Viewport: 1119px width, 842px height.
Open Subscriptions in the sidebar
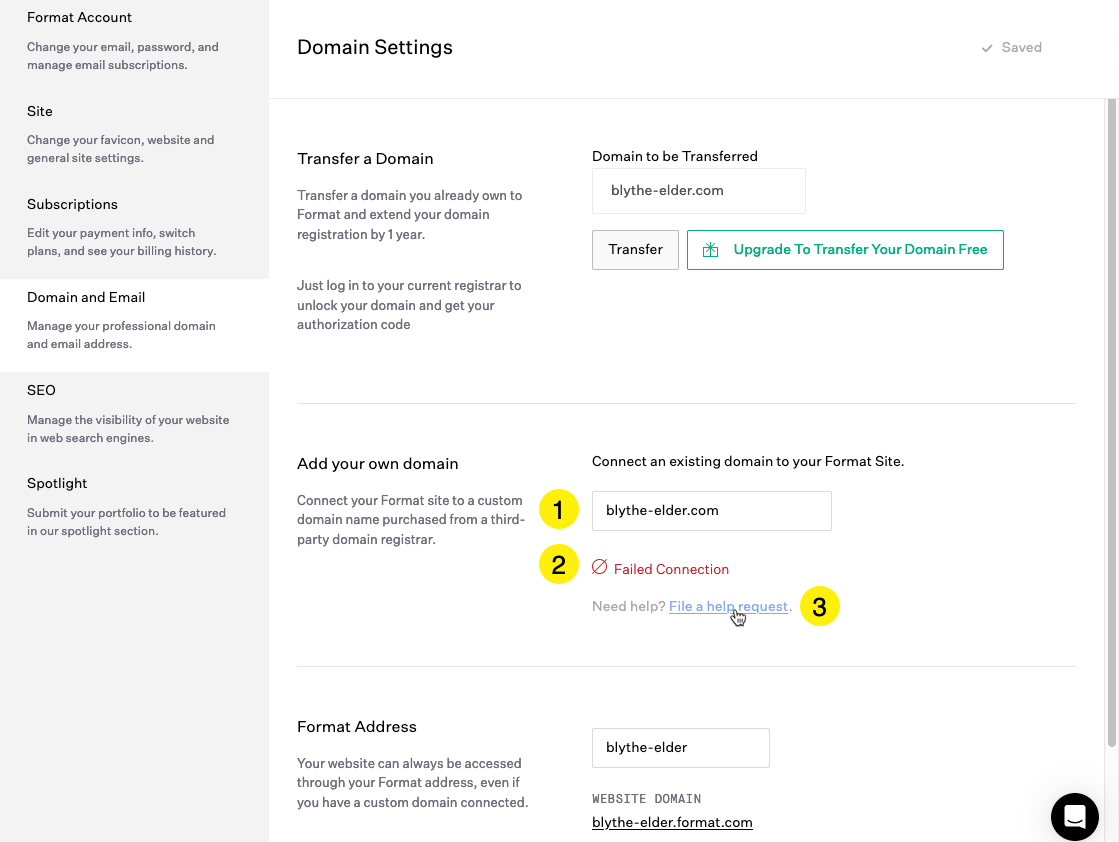72,204
